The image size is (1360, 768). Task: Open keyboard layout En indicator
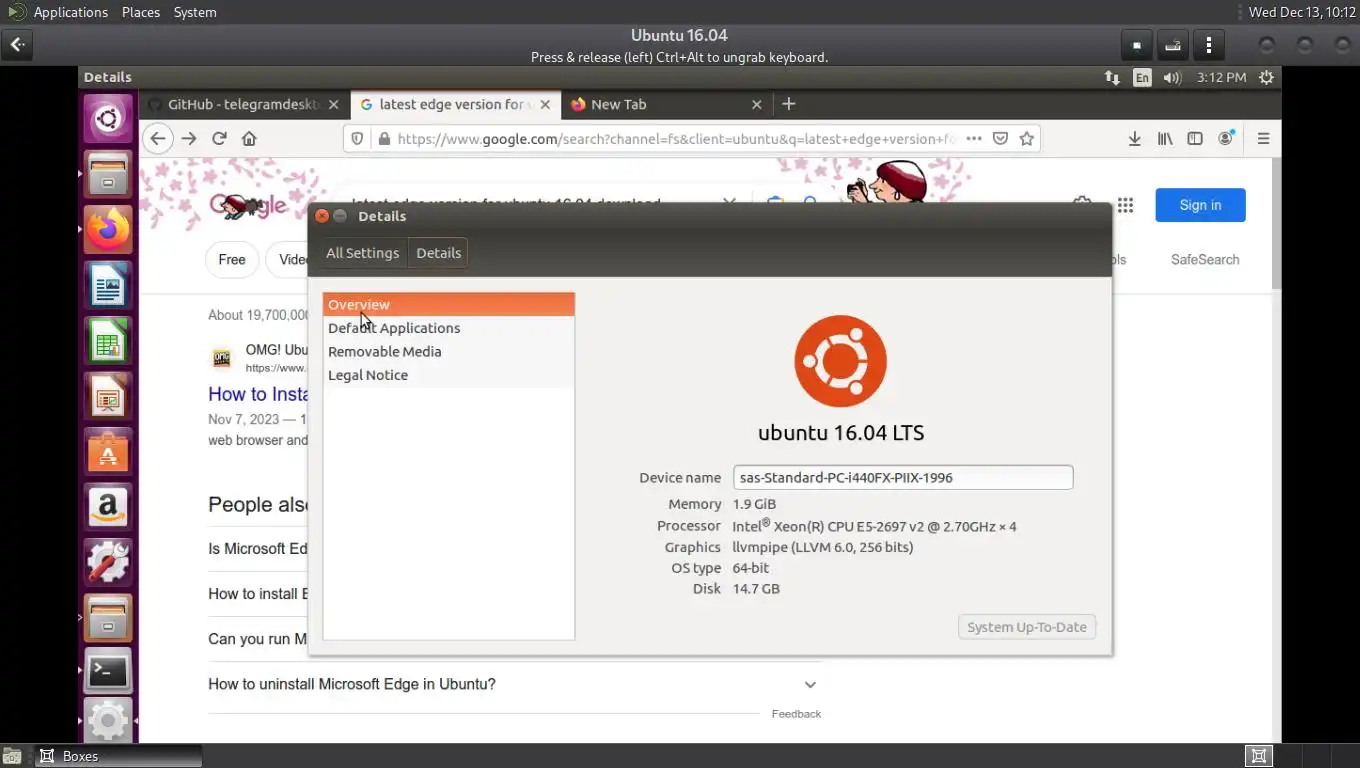pyautogui.click(x=1142, y=77)
